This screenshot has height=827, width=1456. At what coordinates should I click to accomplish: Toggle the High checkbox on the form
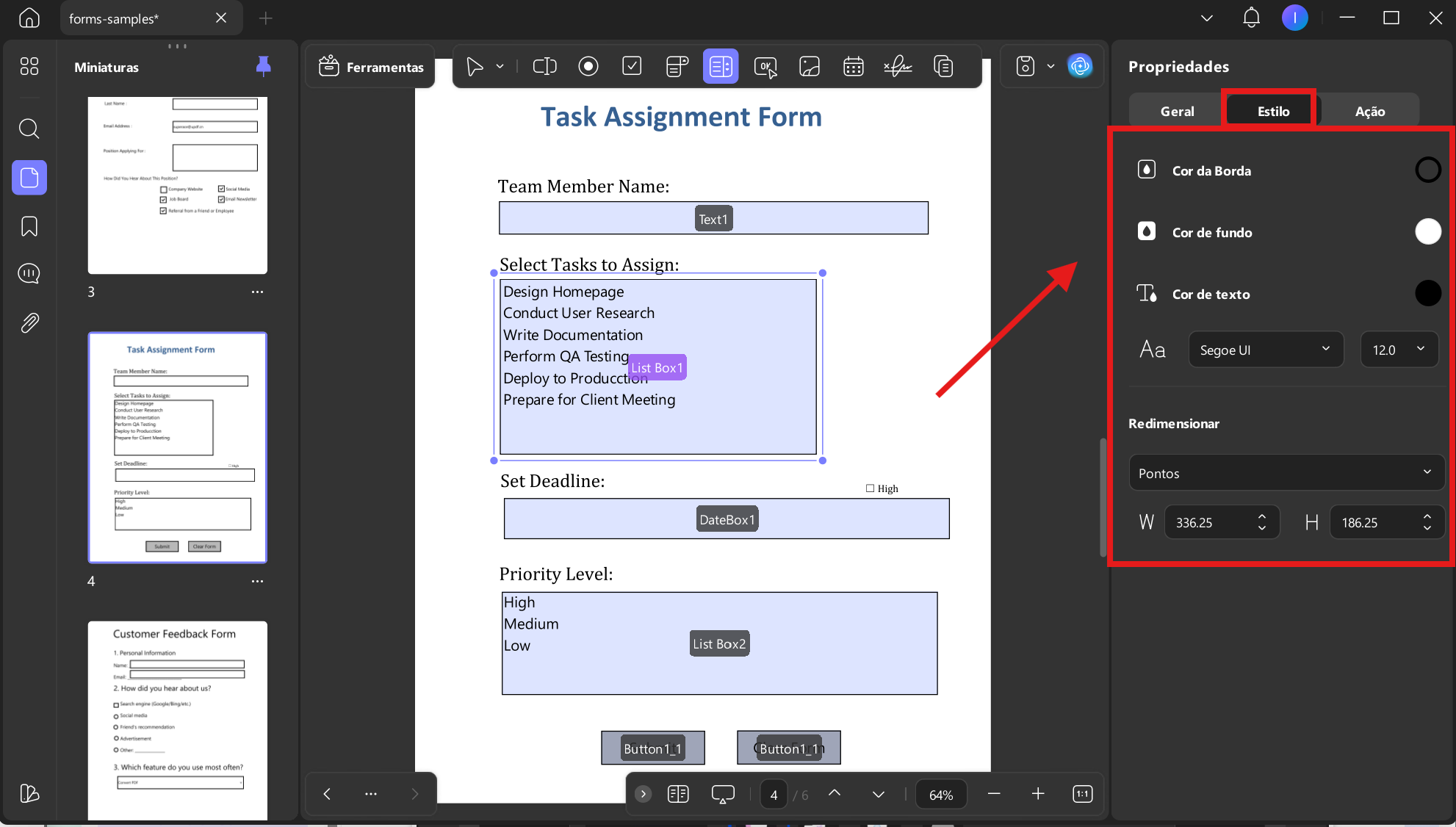click(x=870, y=488)
